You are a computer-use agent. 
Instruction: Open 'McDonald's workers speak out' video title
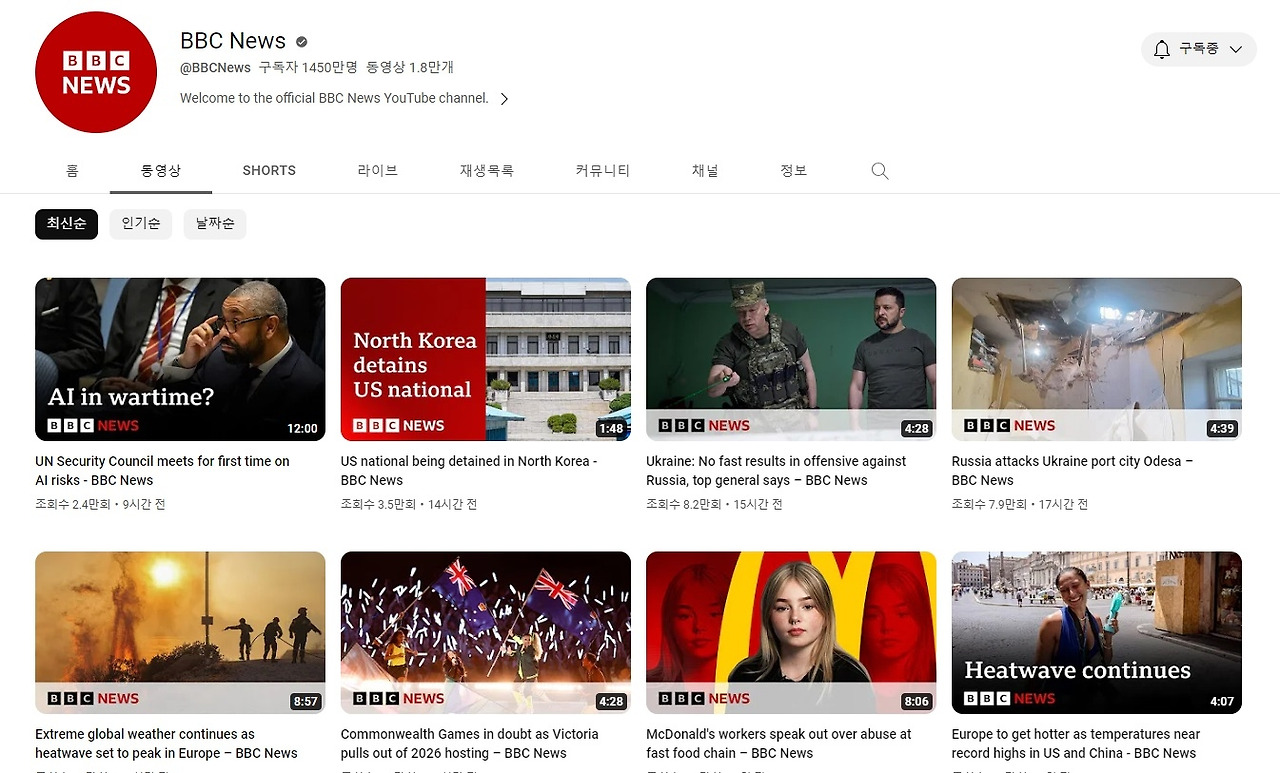779,744
